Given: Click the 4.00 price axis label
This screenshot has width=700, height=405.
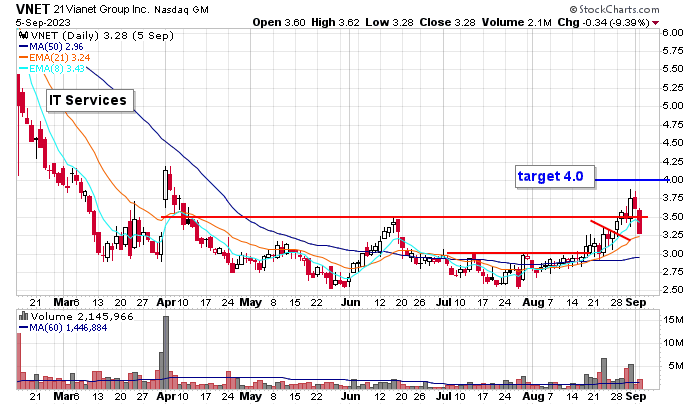Looking at the screenshot, I should [x=673, y=180].
